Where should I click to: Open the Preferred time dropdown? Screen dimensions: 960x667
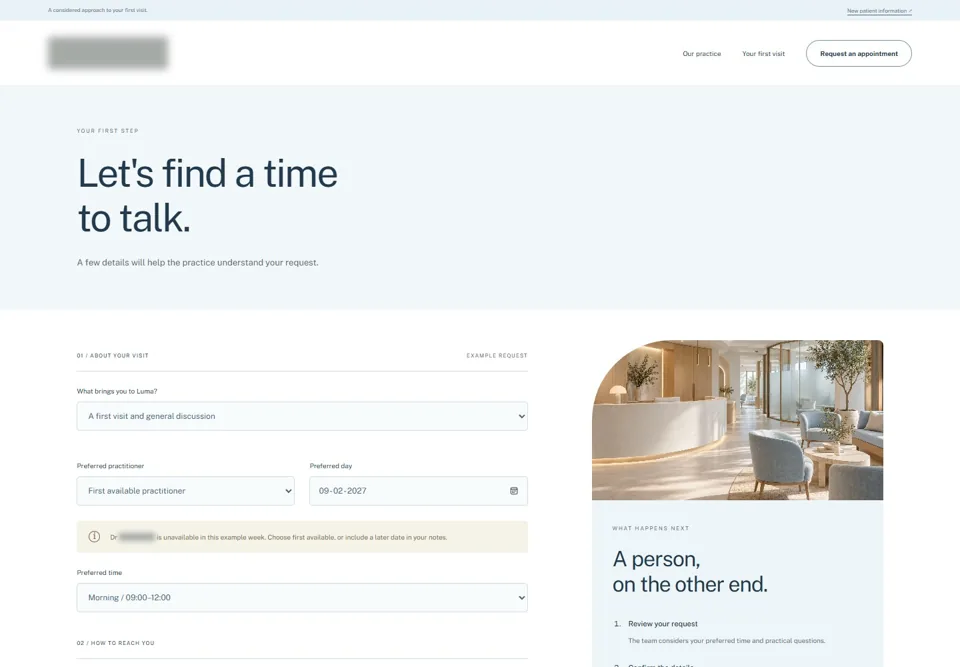pyautogui.click(x=302, y=597)
